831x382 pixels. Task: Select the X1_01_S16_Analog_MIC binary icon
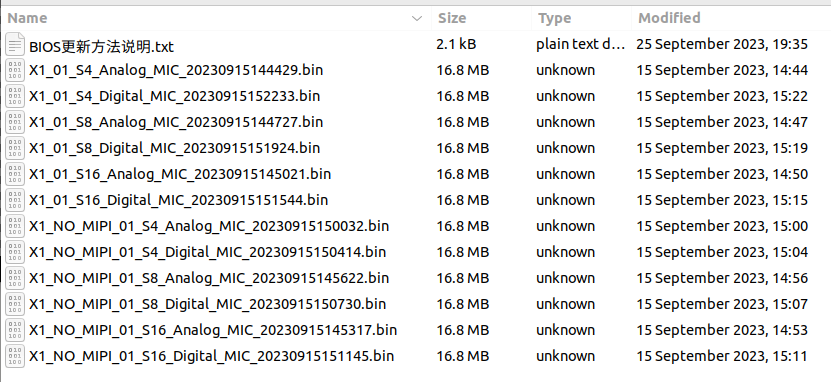click(15, 174)
